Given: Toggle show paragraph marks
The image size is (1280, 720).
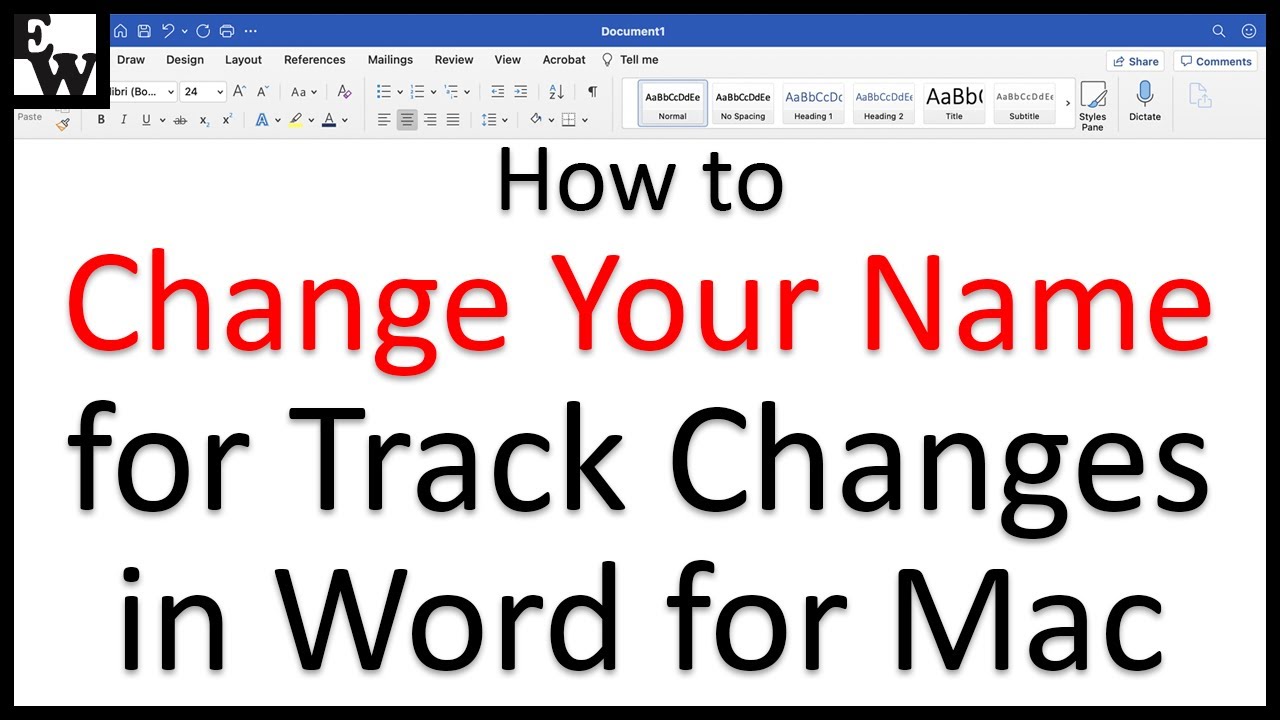Looking at the screenshot, I should (x=592, y=92).
